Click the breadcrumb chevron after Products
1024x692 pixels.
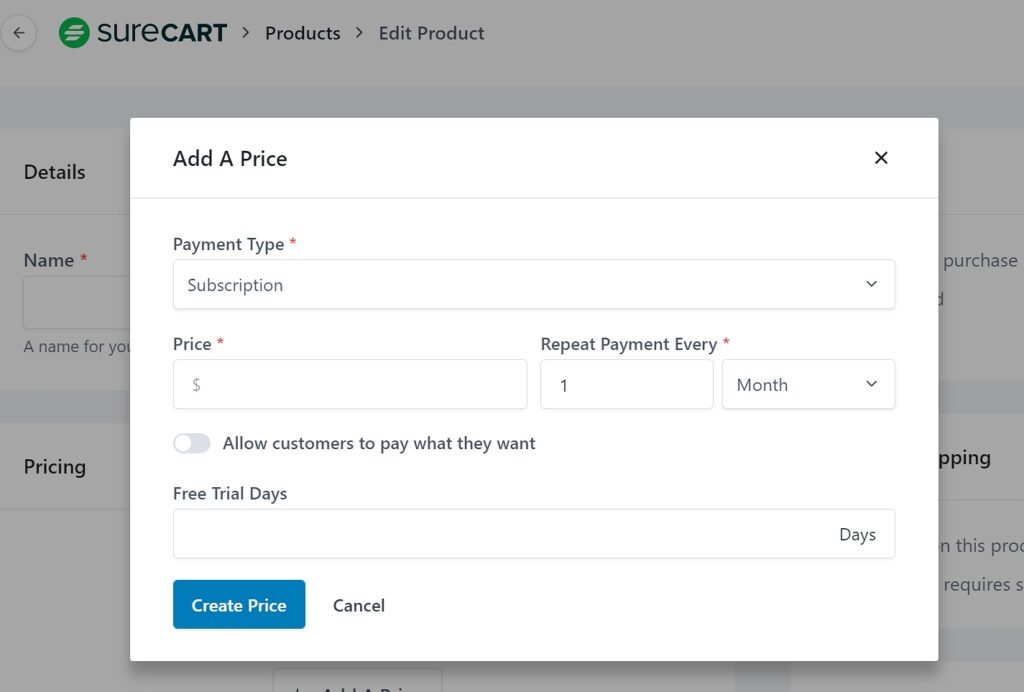coord(359,33)
